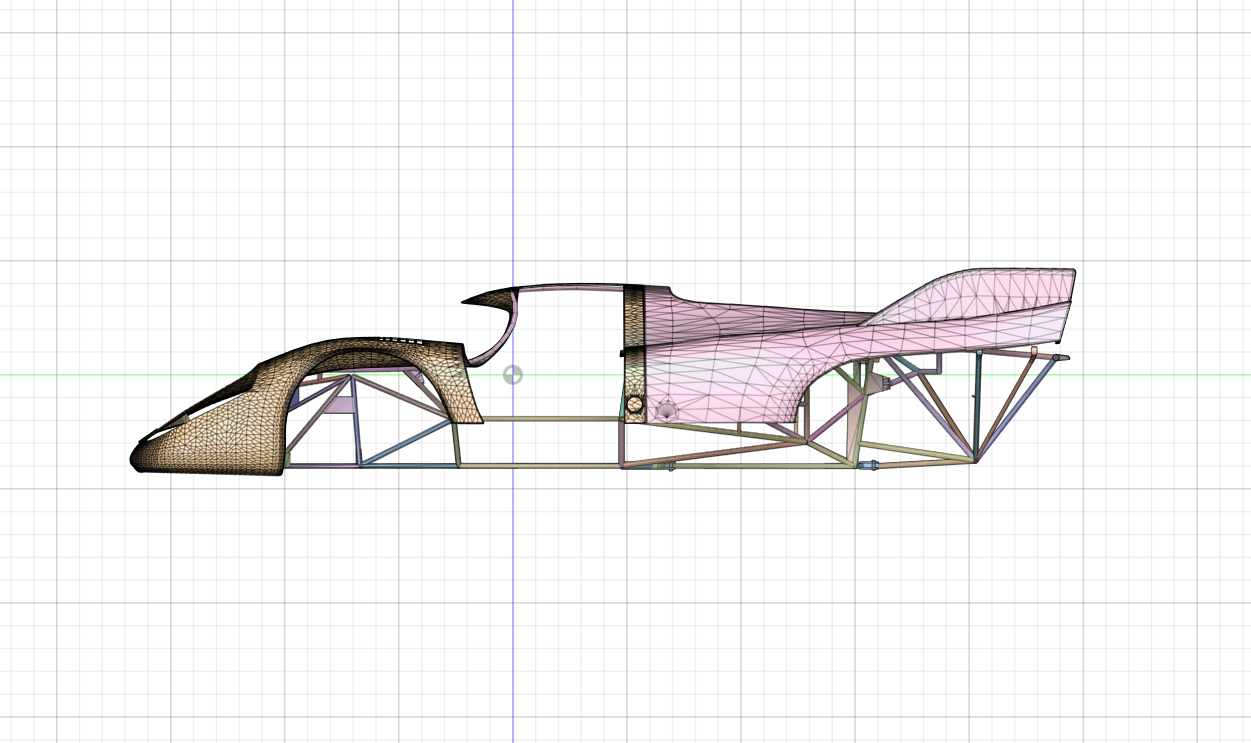
Task: Select the round cap on the tan pillar
Action: (x=634, y=405)
